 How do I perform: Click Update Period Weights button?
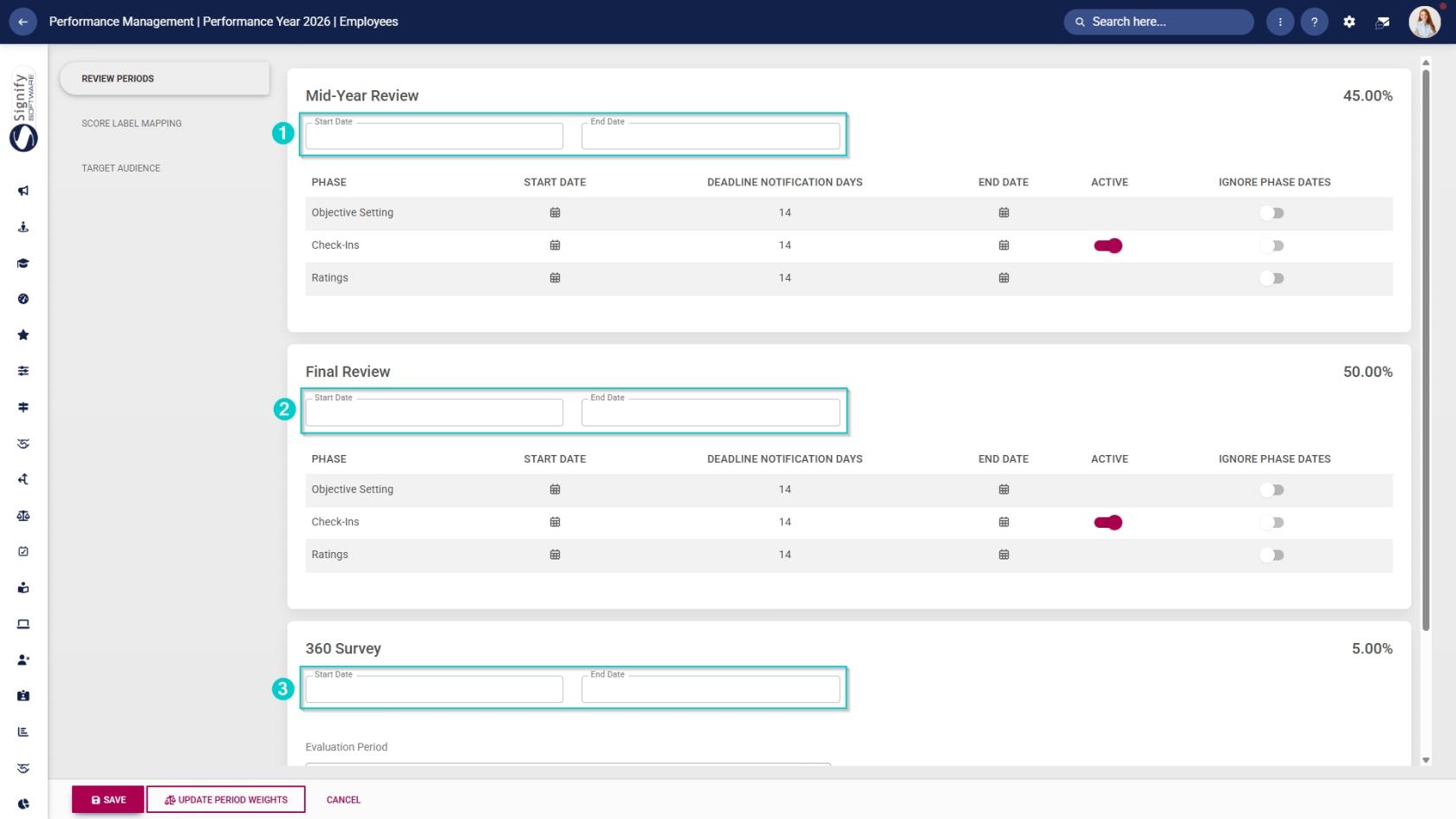[x=226, y=799]
